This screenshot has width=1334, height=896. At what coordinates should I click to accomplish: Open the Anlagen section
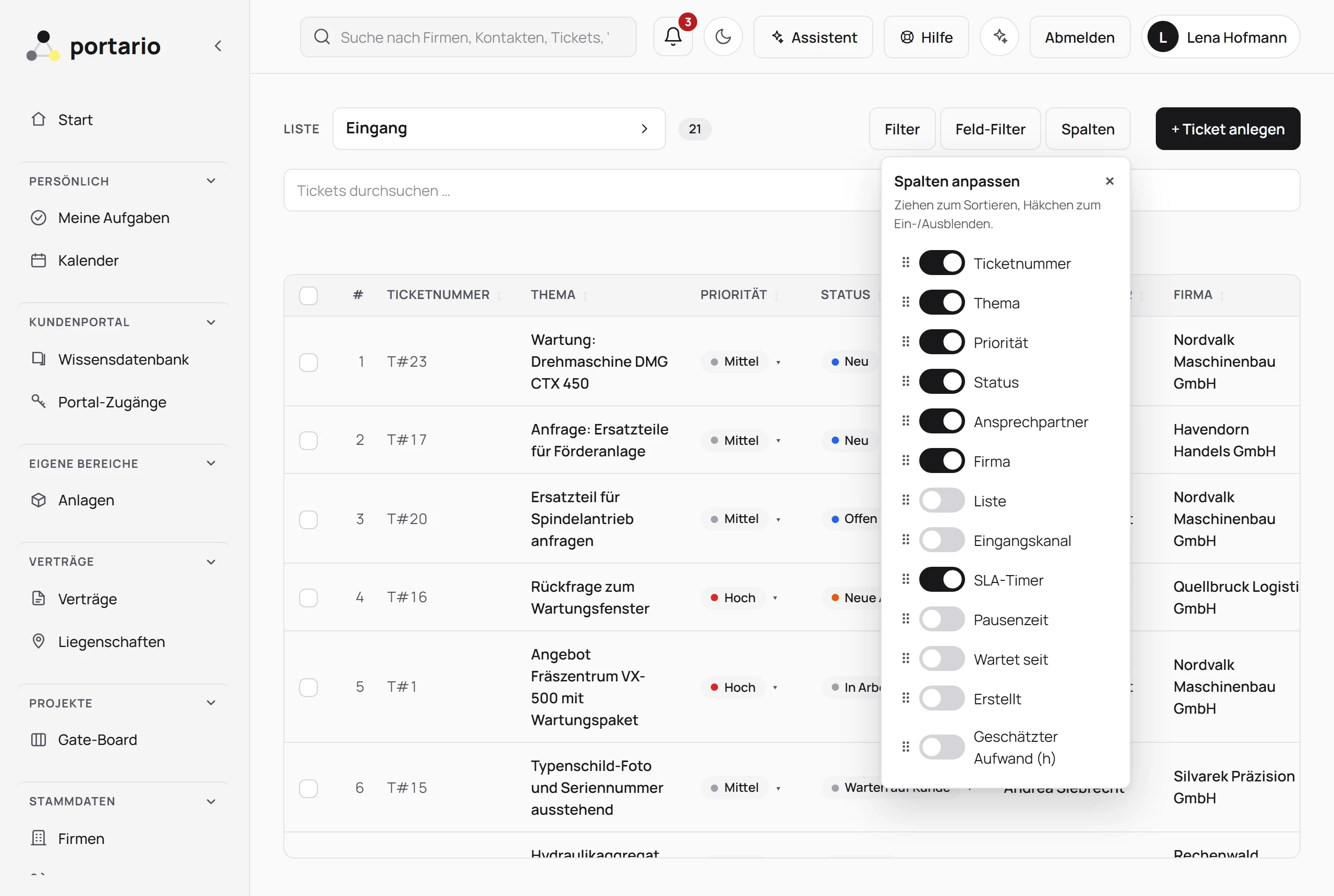(x=124, y=500)
